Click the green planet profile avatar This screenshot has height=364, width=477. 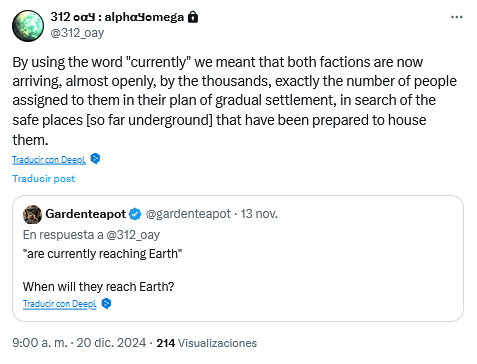pyautogui.click(x=28, y=26)
